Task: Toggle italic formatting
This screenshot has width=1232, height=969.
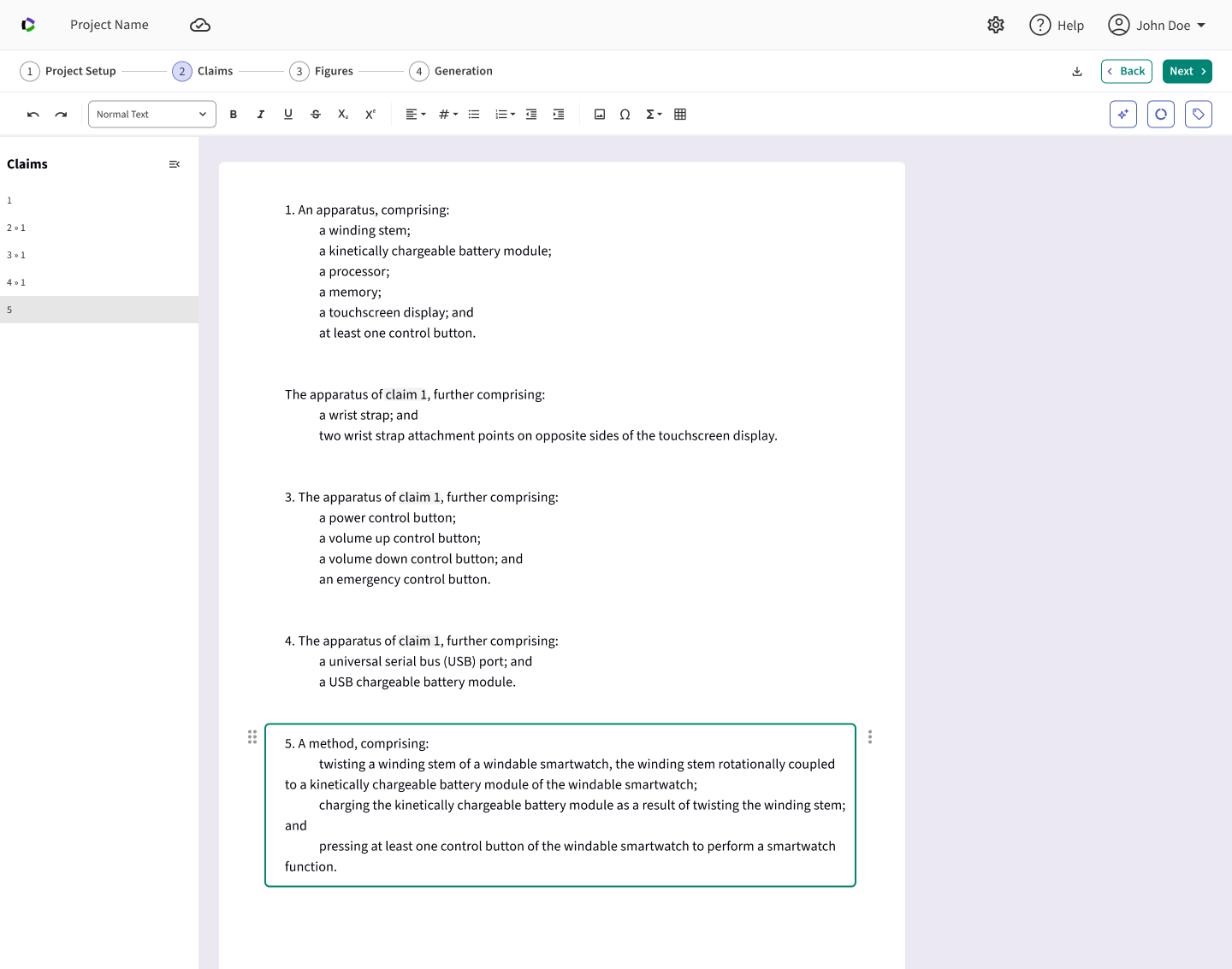Action: (261, 115)
